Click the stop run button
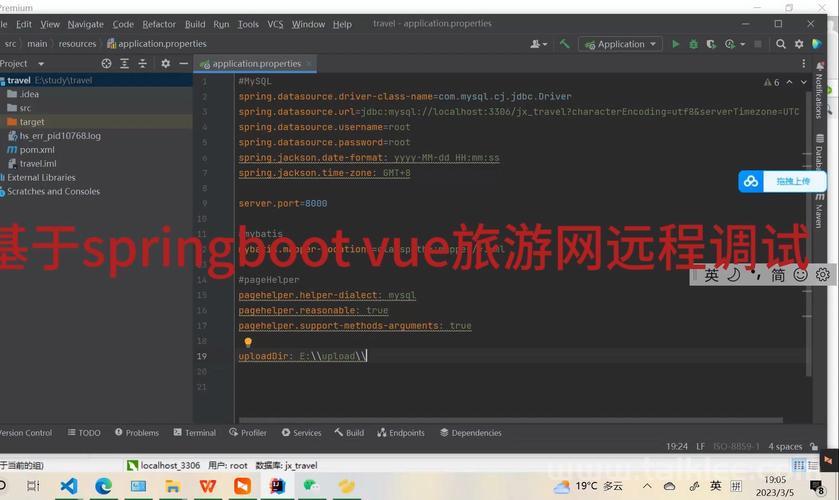The width and height of the screenshot is (839, 500). pos(758,44)
